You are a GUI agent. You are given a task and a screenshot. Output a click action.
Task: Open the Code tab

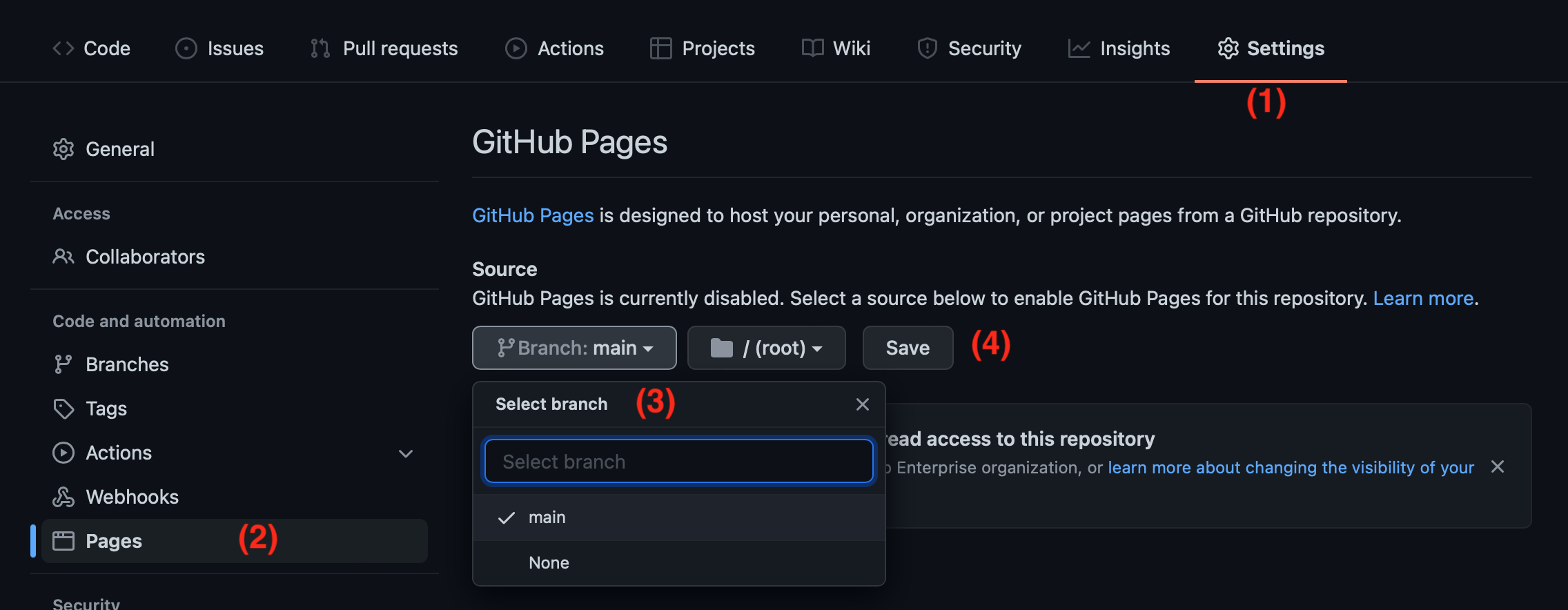tap(92, 48)
